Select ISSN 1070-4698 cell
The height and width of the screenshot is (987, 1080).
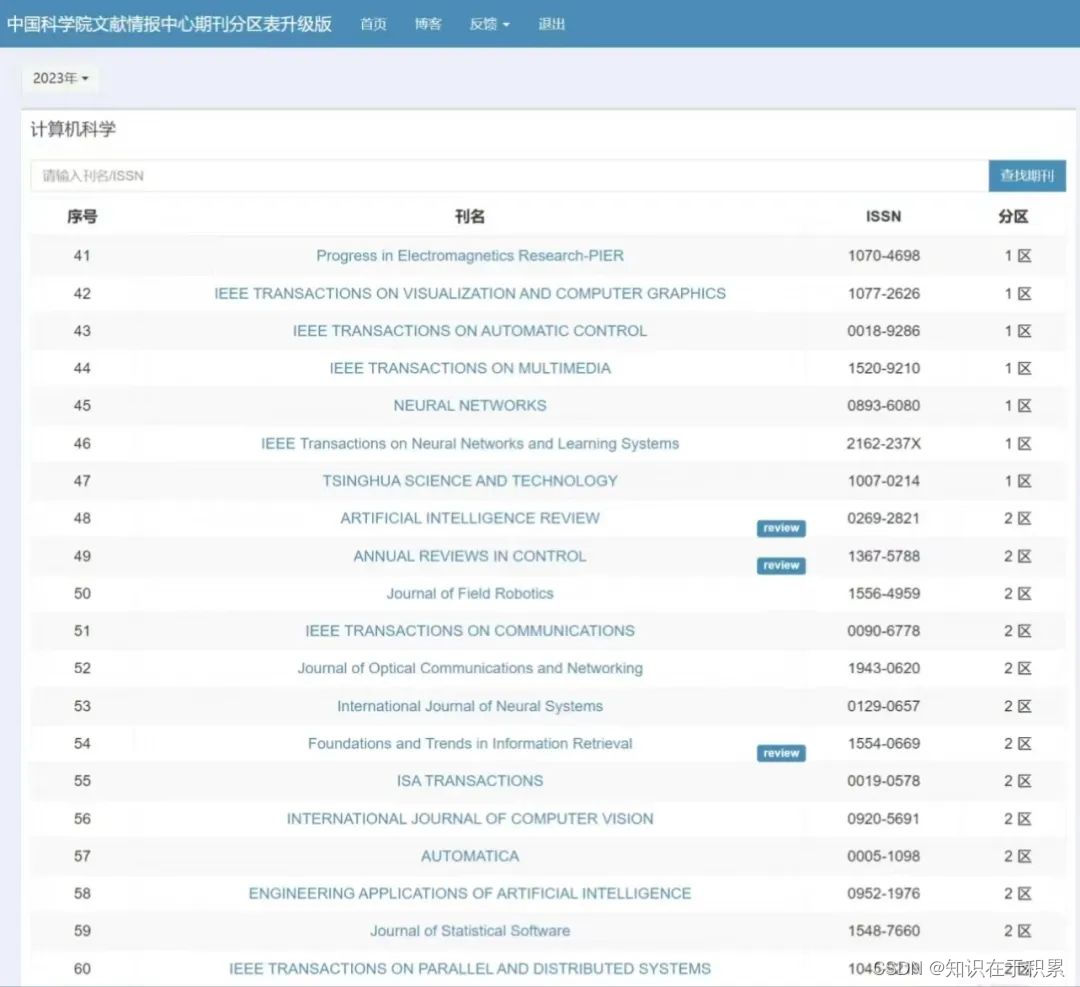(x=884, y=256)
